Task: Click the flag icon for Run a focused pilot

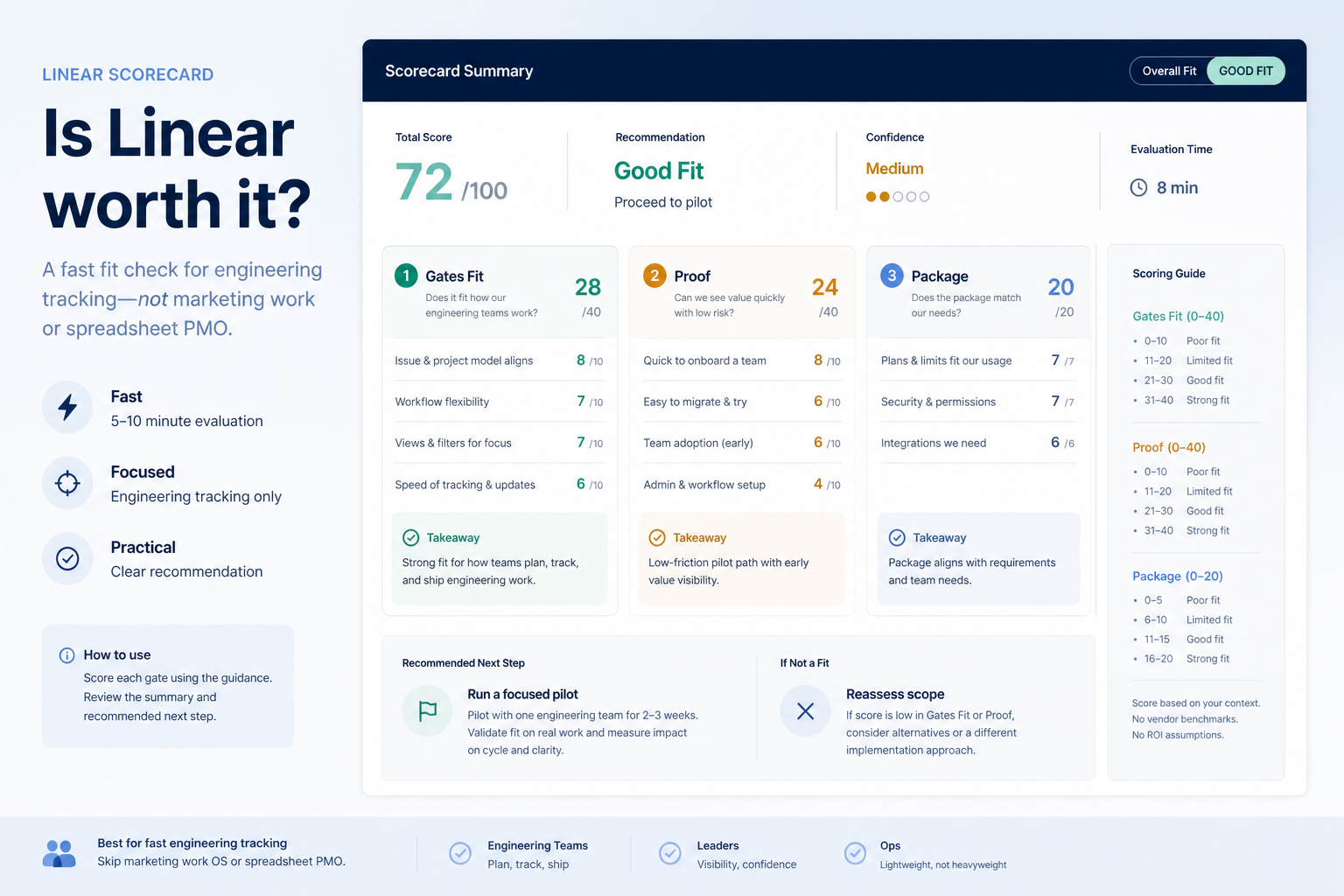Action: [x=428, y=711]
